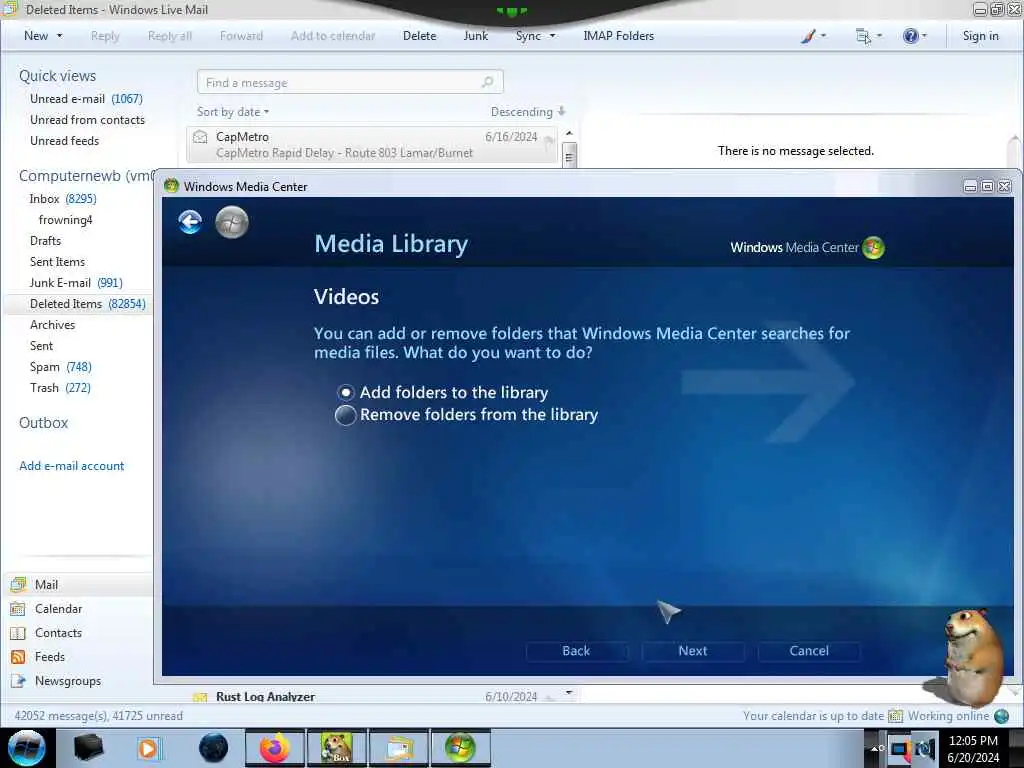The width and height of the screenshot is (1024, 768).
Task: Click Forward in the toolbar
Action: click(241, 36)
